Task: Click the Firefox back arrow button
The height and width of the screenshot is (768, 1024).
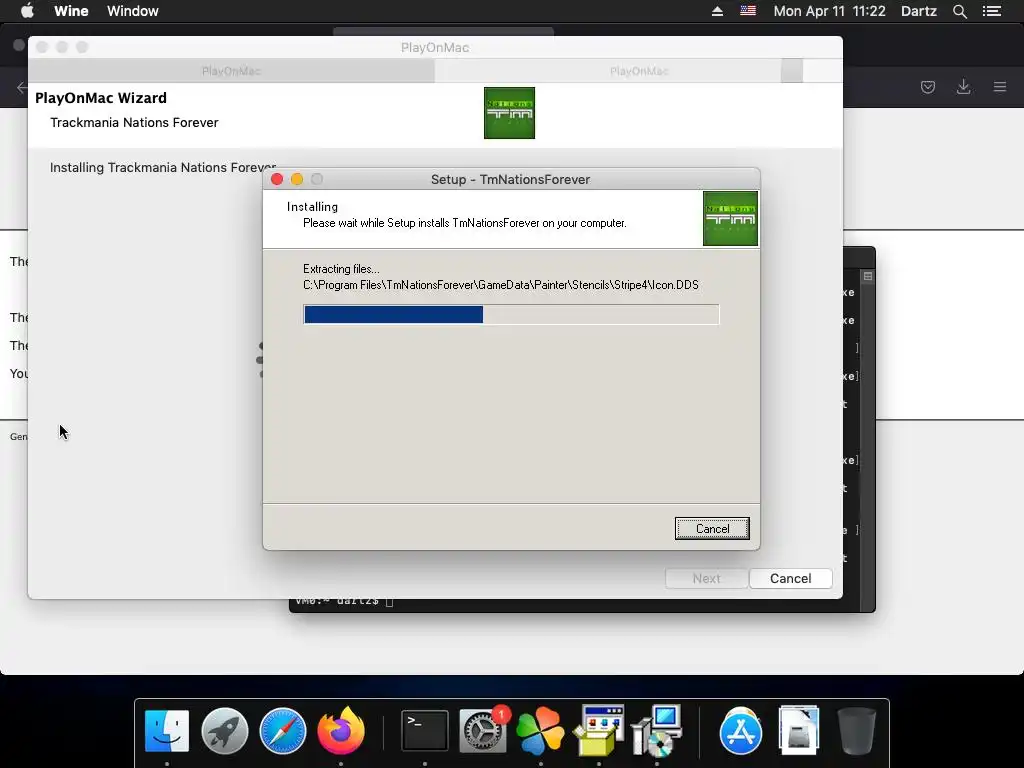Action: click(x=22, y=87)
